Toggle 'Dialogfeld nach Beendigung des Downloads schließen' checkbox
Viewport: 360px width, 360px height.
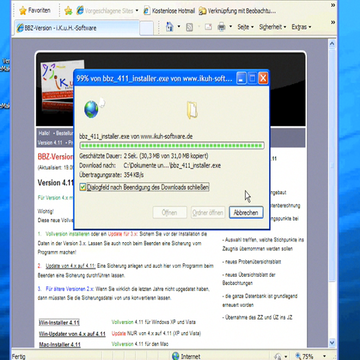click(83, 188)
